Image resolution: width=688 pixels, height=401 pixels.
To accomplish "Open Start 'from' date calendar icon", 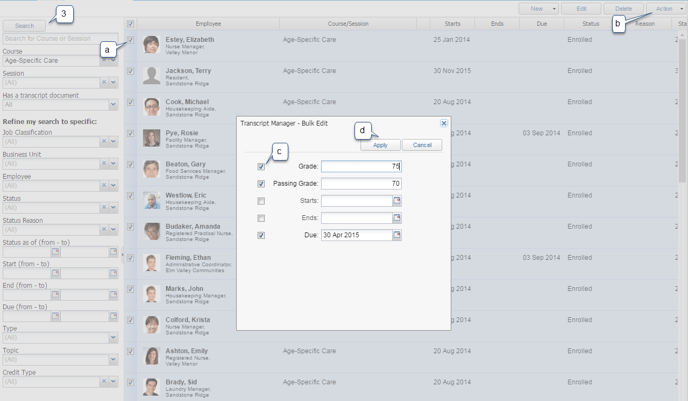I will [x=55, y=273].
